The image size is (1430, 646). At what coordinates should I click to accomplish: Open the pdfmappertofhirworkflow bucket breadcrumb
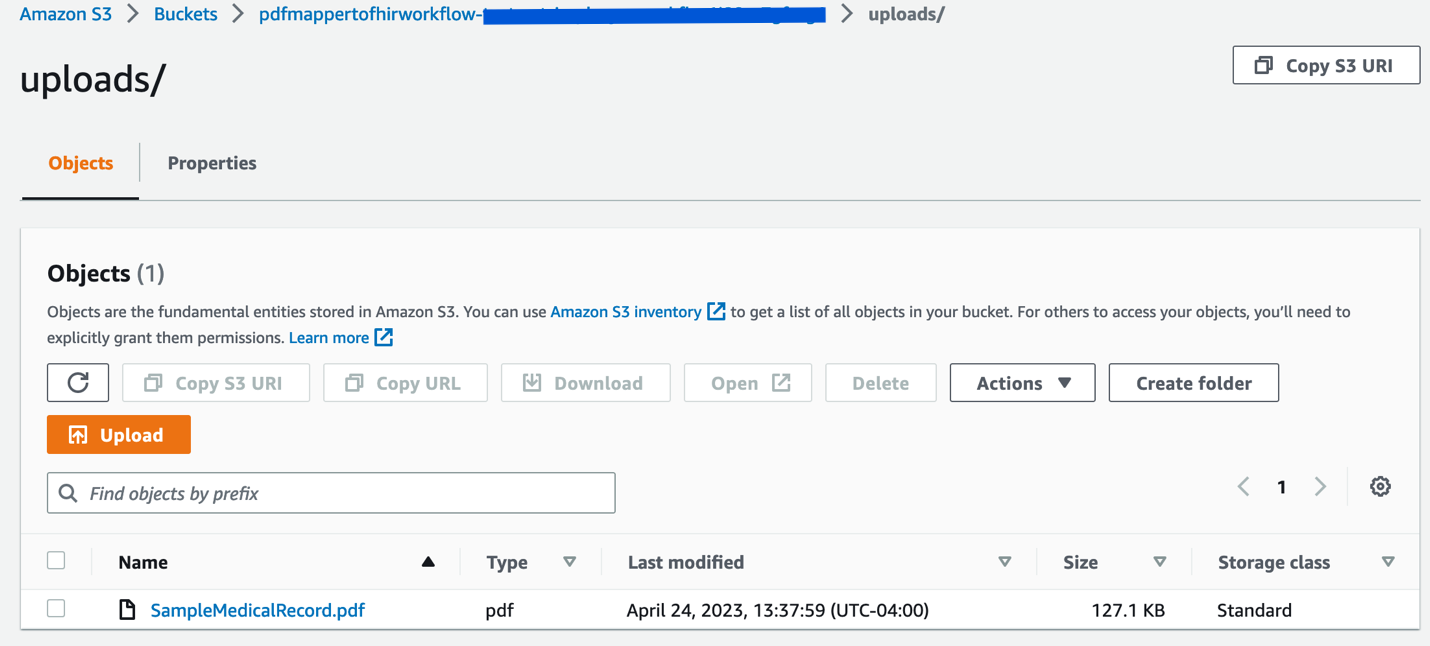tap(543, 15)
